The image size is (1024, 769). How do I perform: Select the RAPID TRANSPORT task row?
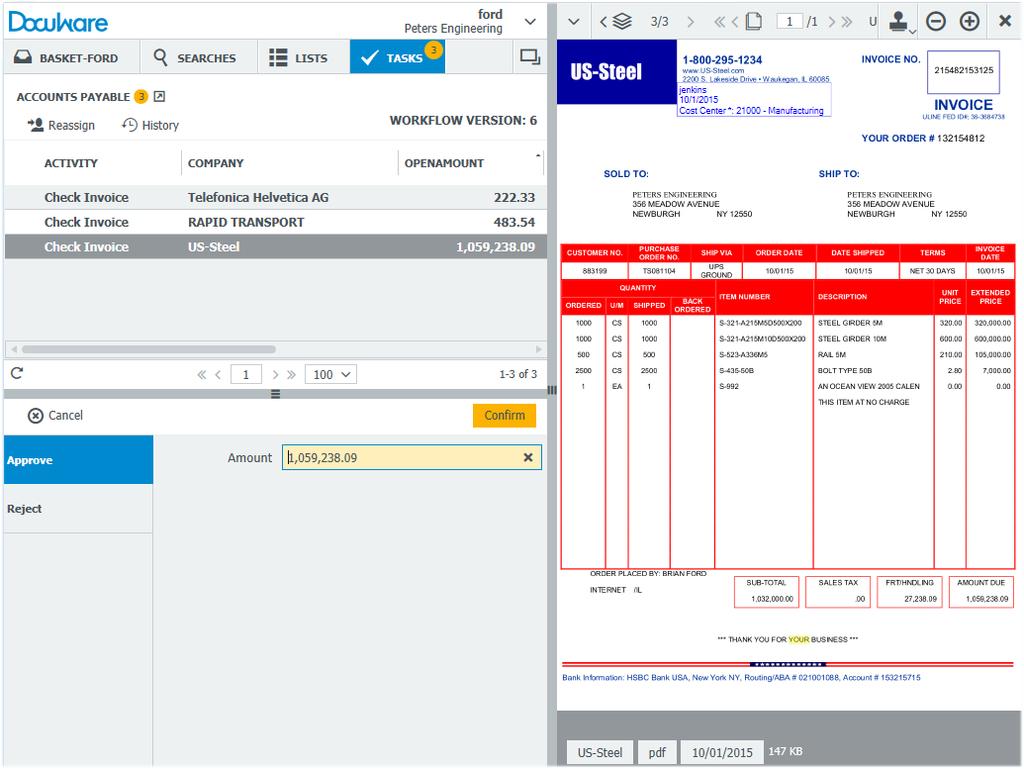click(276, 222)
